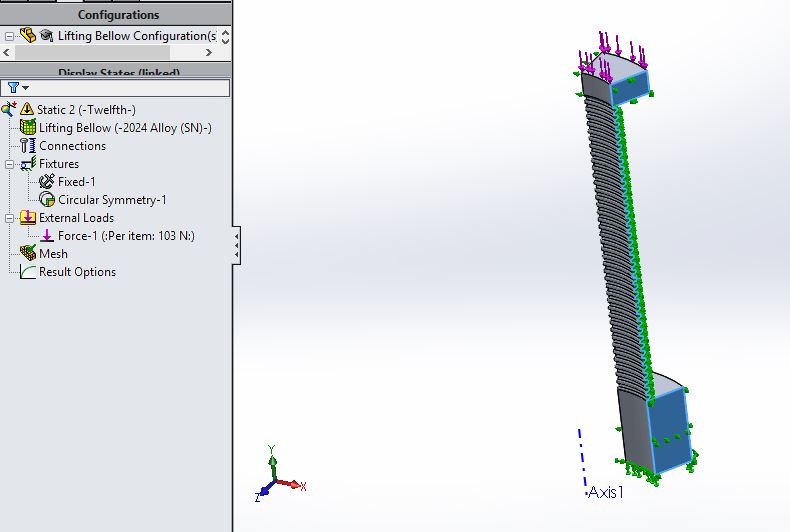
Task: Click the Fixed-1 fixture icon
Action: point(47,181)
